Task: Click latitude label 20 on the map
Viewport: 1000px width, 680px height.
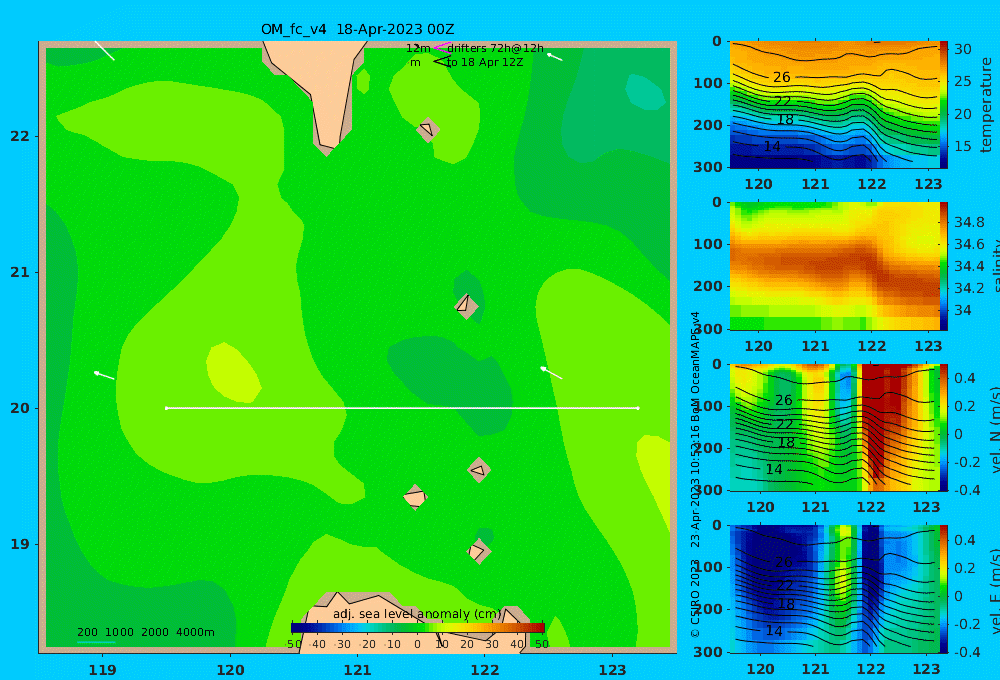Action: coord(20,408)
